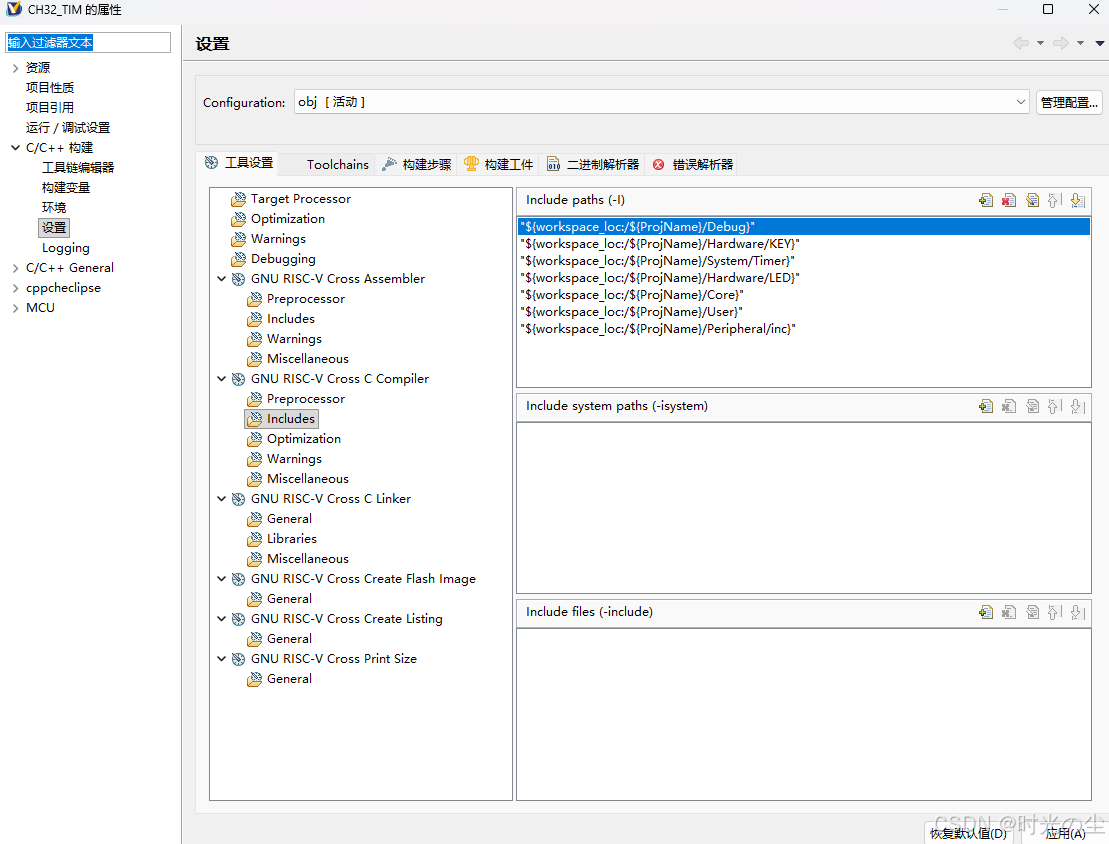This screenshot has width=1109, height=844.
Task: Add an include system path (-isystem)
Action: 986,406
